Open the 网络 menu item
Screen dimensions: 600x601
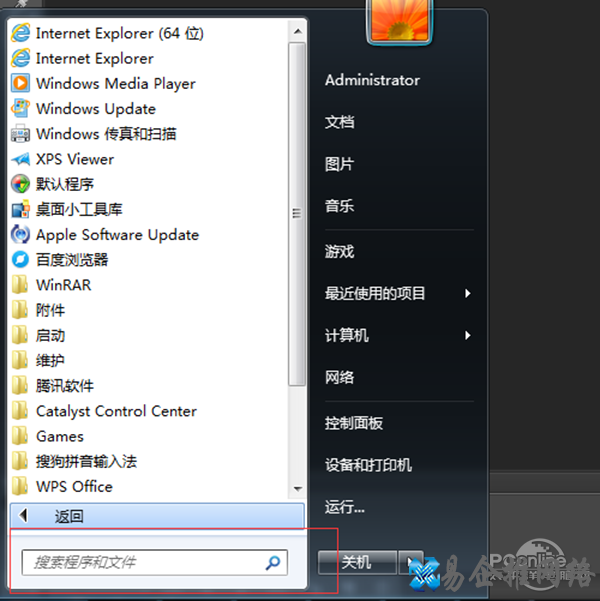pos(339,378)
